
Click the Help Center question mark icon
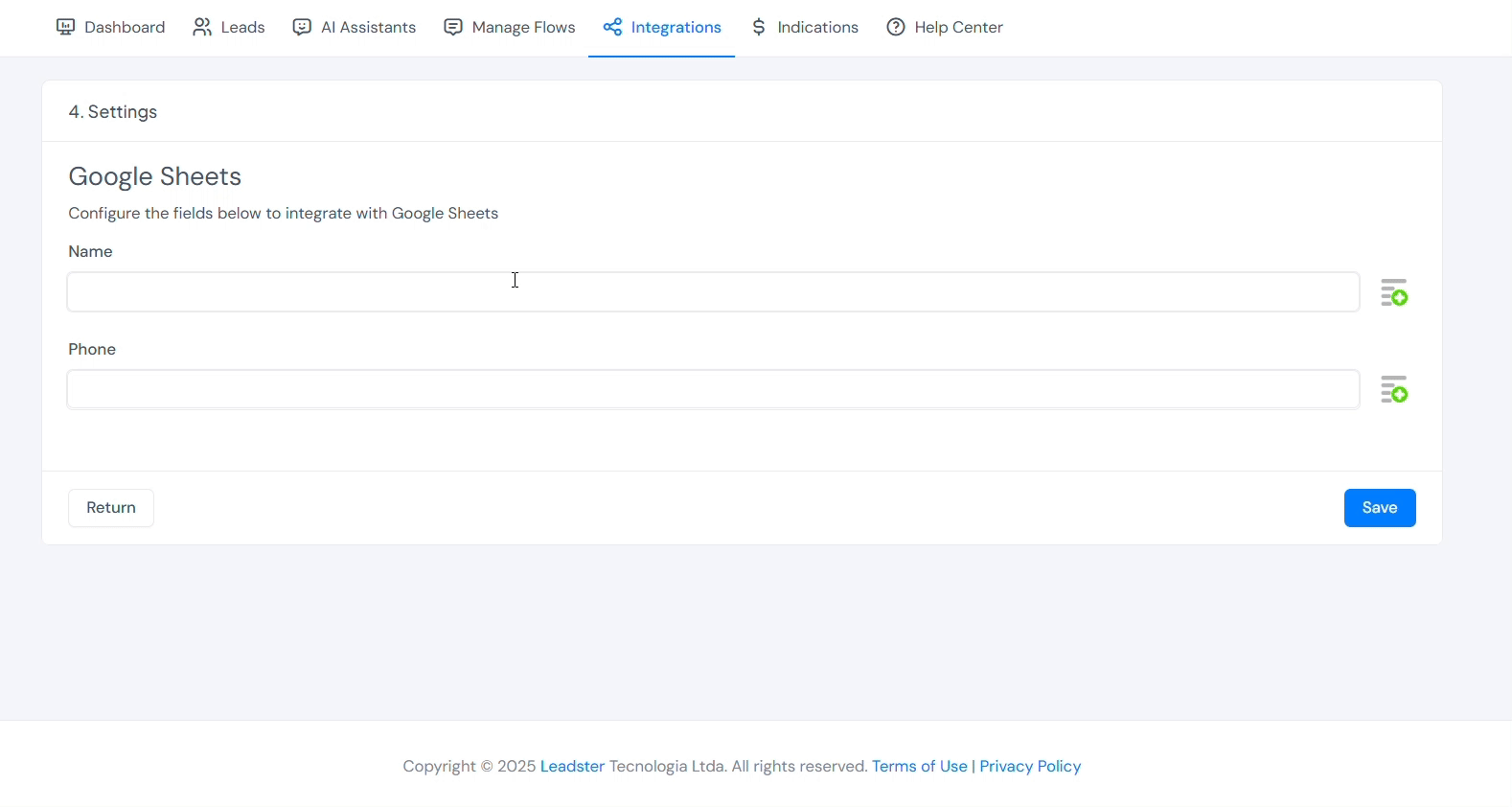click(x=896, y=27)
